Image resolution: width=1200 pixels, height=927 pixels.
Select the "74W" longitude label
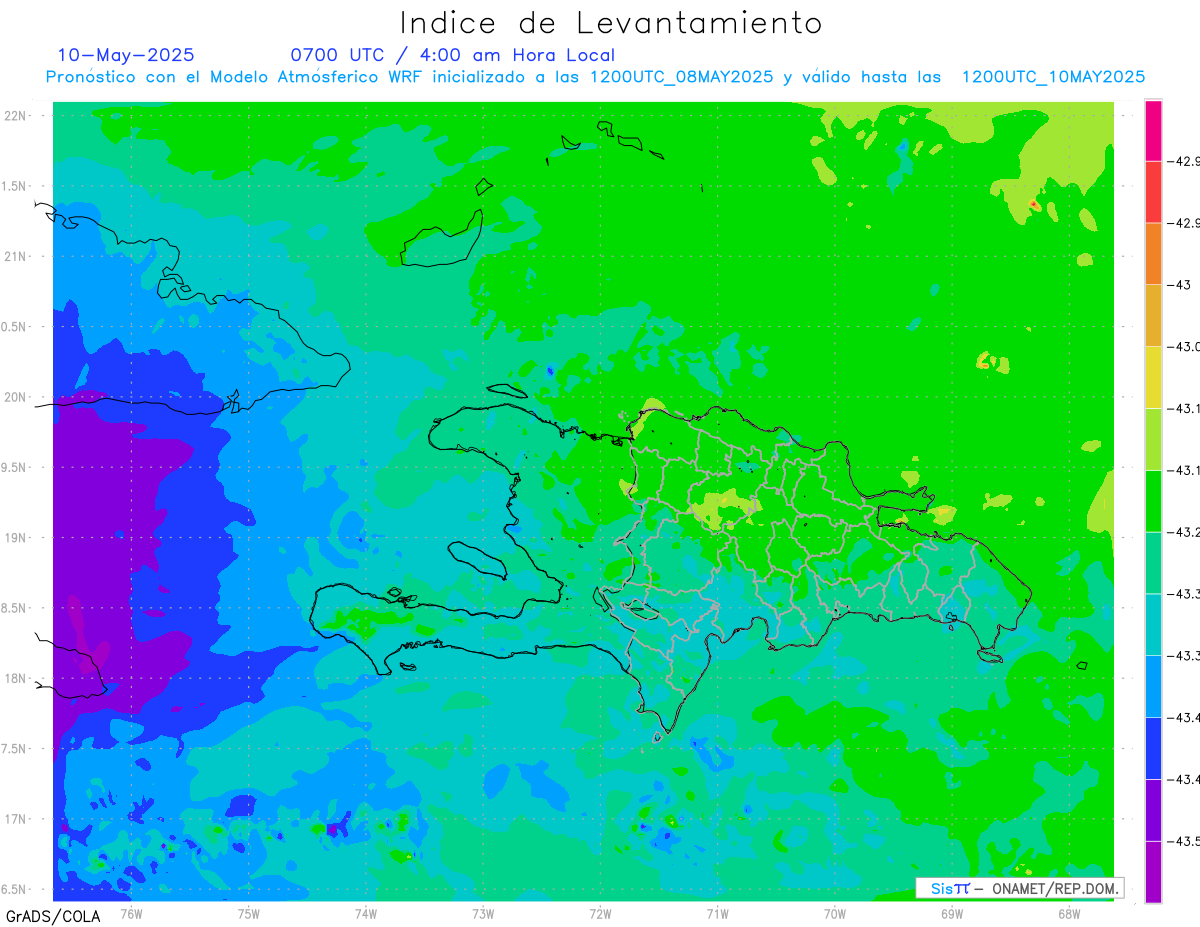(x=365, y=913)
